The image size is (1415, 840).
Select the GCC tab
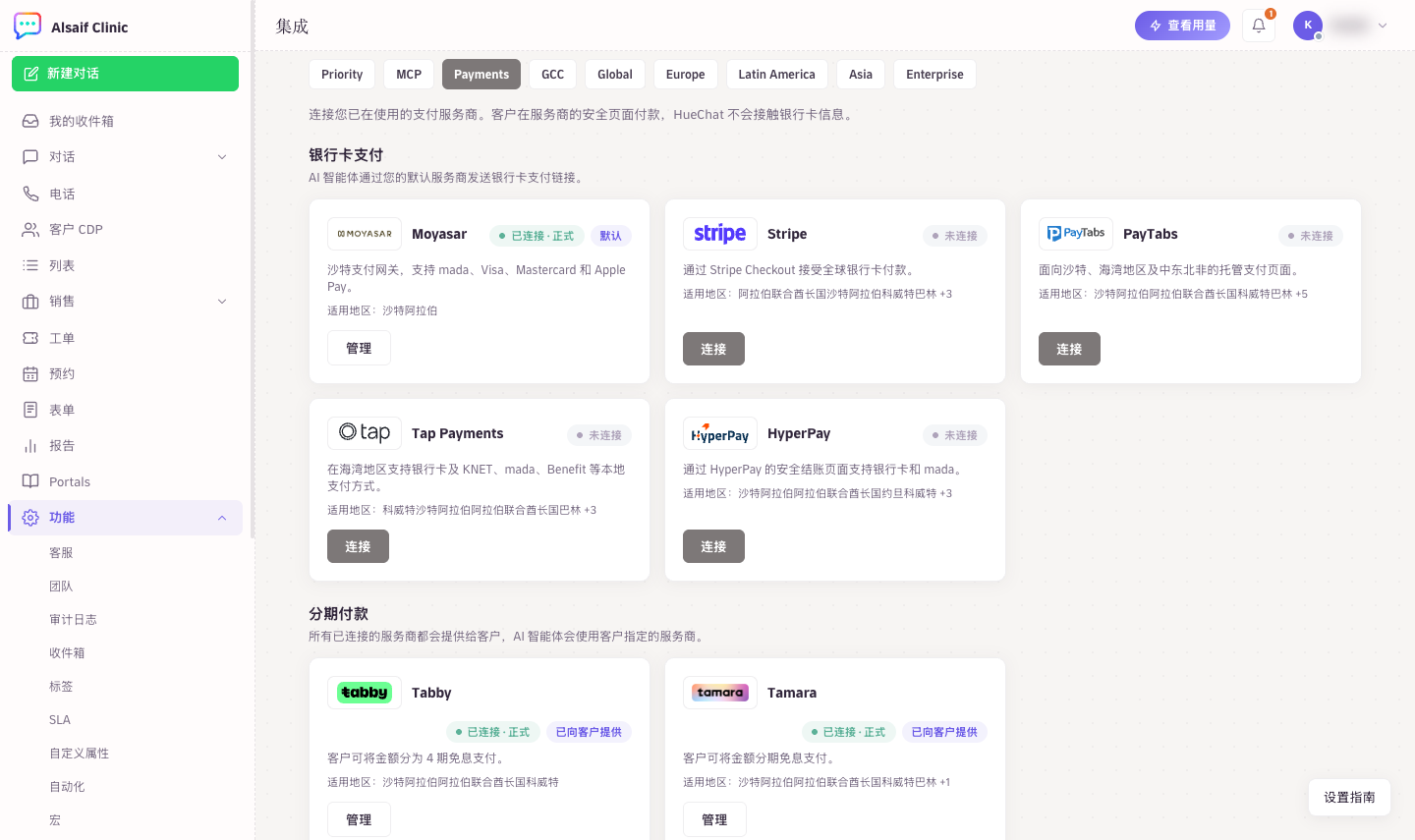(553, 75)
